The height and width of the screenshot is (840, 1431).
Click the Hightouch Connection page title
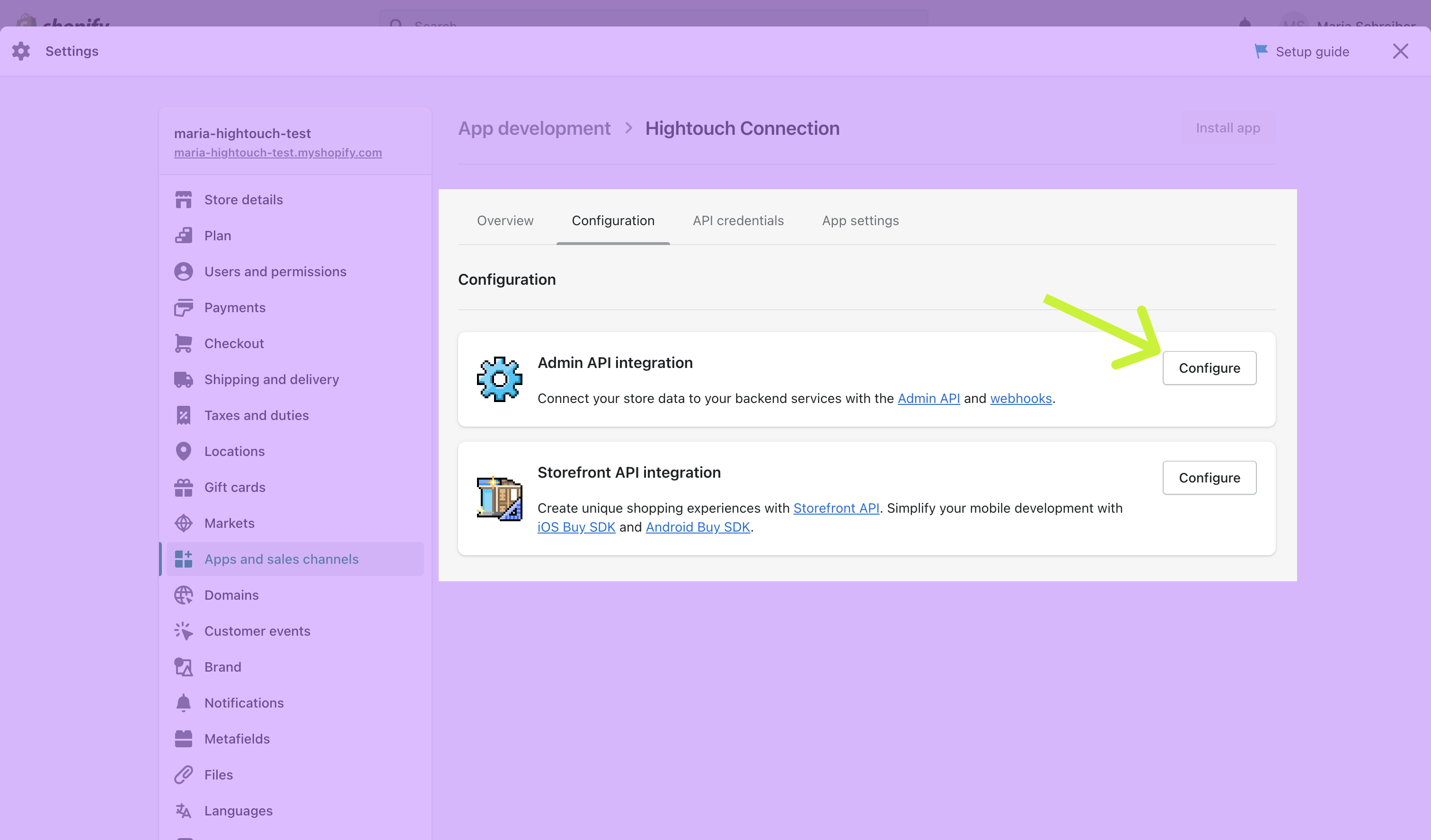pyautogui.click(x=742, y=128)
